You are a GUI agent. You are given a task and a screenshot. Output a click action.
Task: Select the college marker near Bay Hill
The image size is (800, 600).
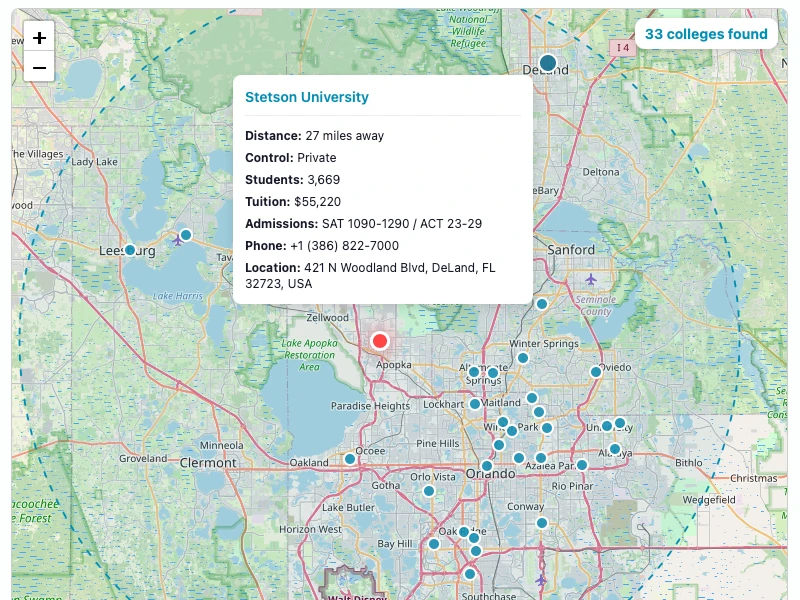click(434, 544)
